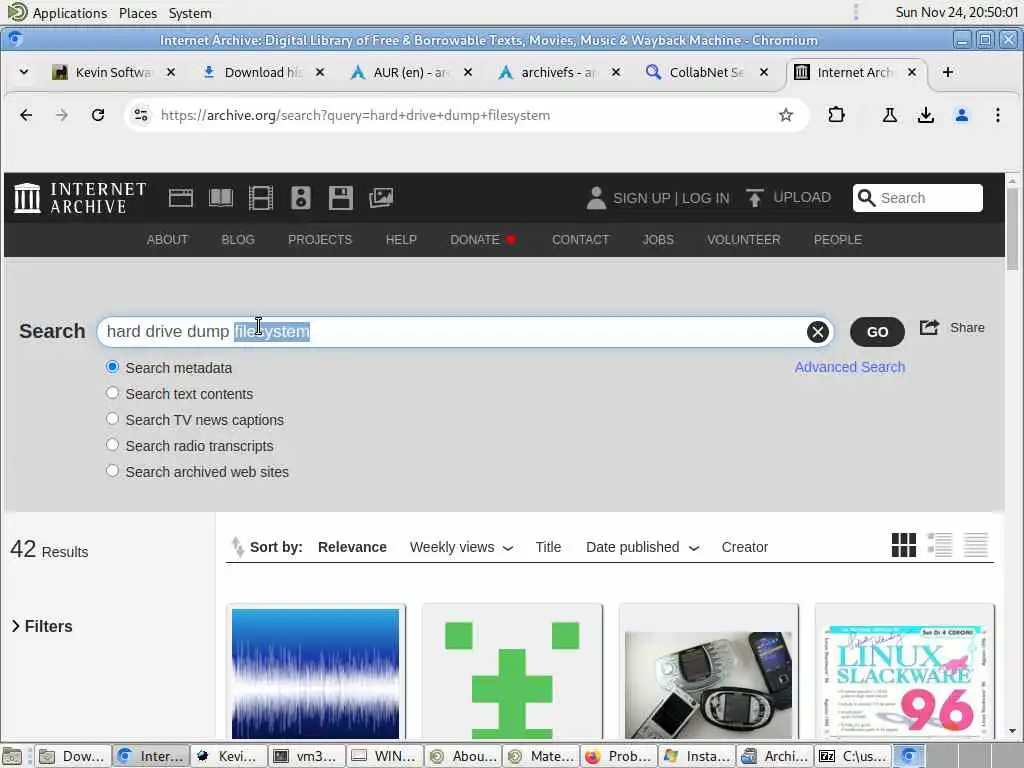This screenshot has height=768, width=1024.
Task: Click the page vertical scrollbar thumb
Action: point(1012,228)
